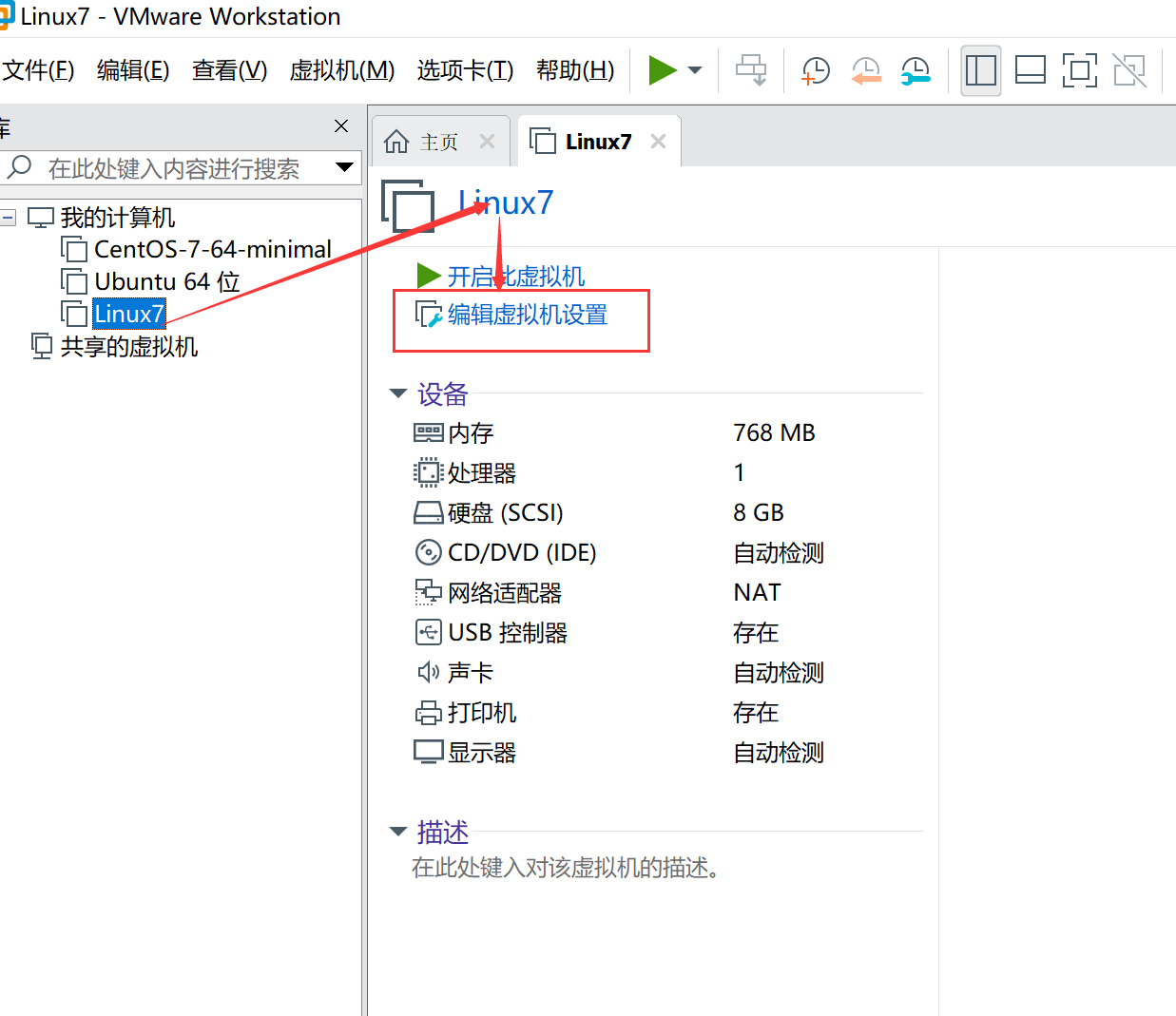Switch to the 主页 tab

(438, 142)
